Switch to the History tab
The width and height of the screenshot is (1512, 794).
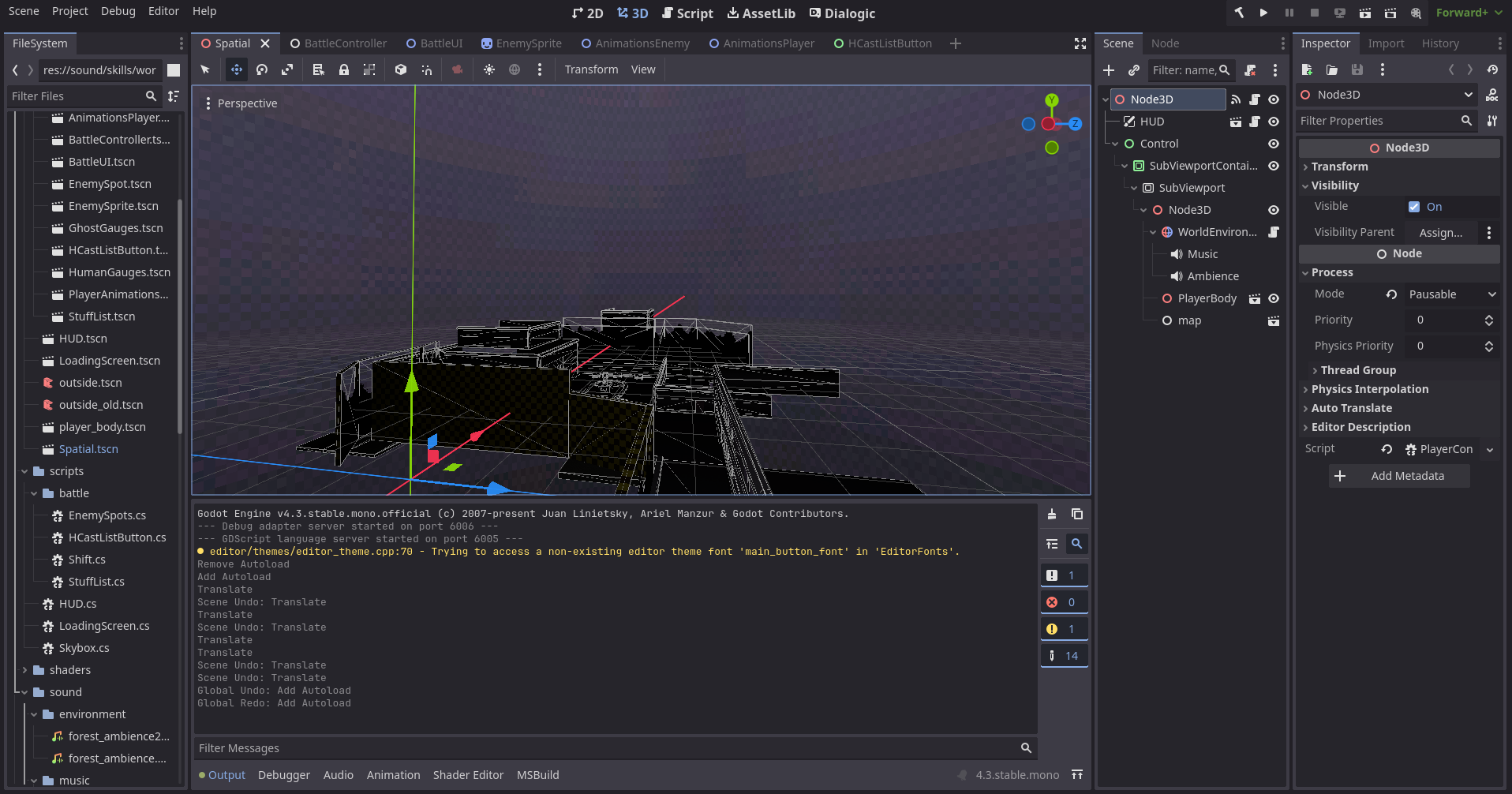tap(1440, 43)
